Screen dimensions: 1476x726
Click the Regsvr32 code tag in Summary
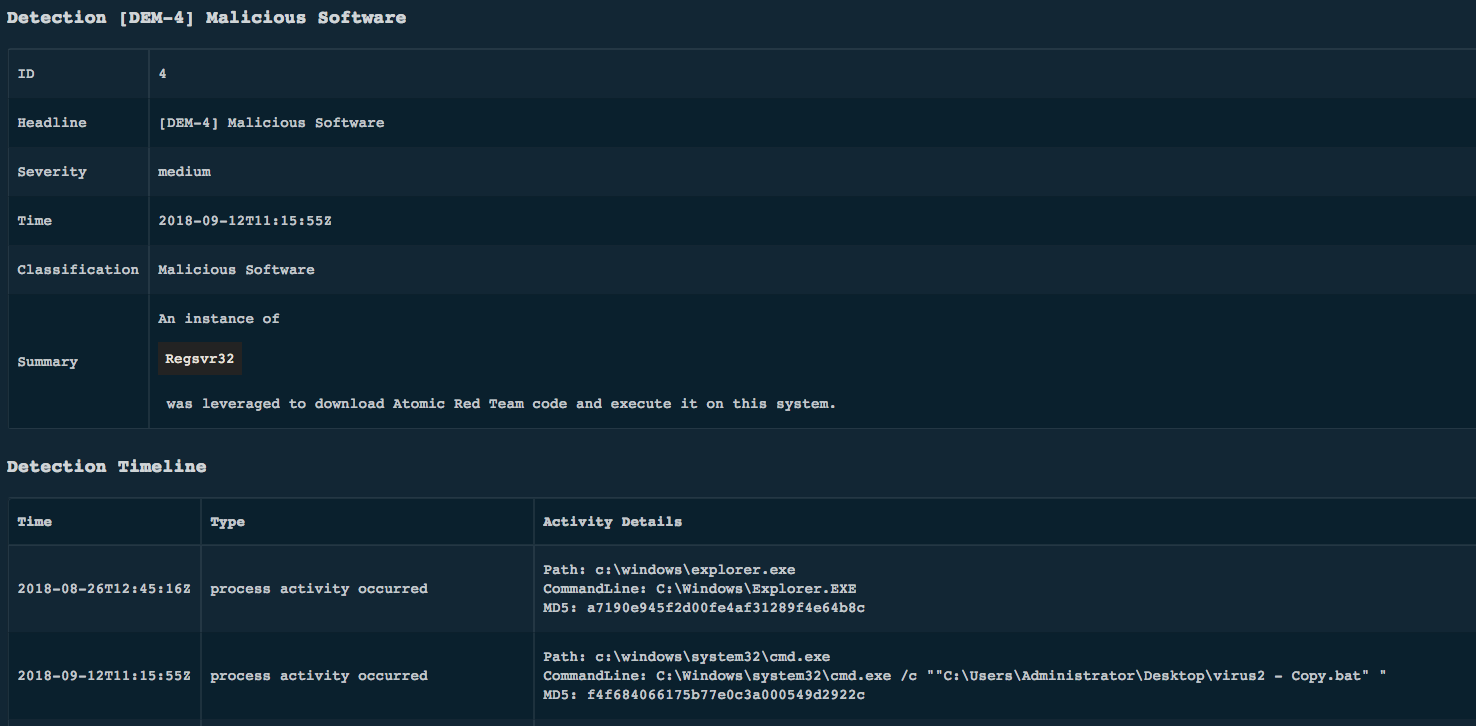point(200,359)
